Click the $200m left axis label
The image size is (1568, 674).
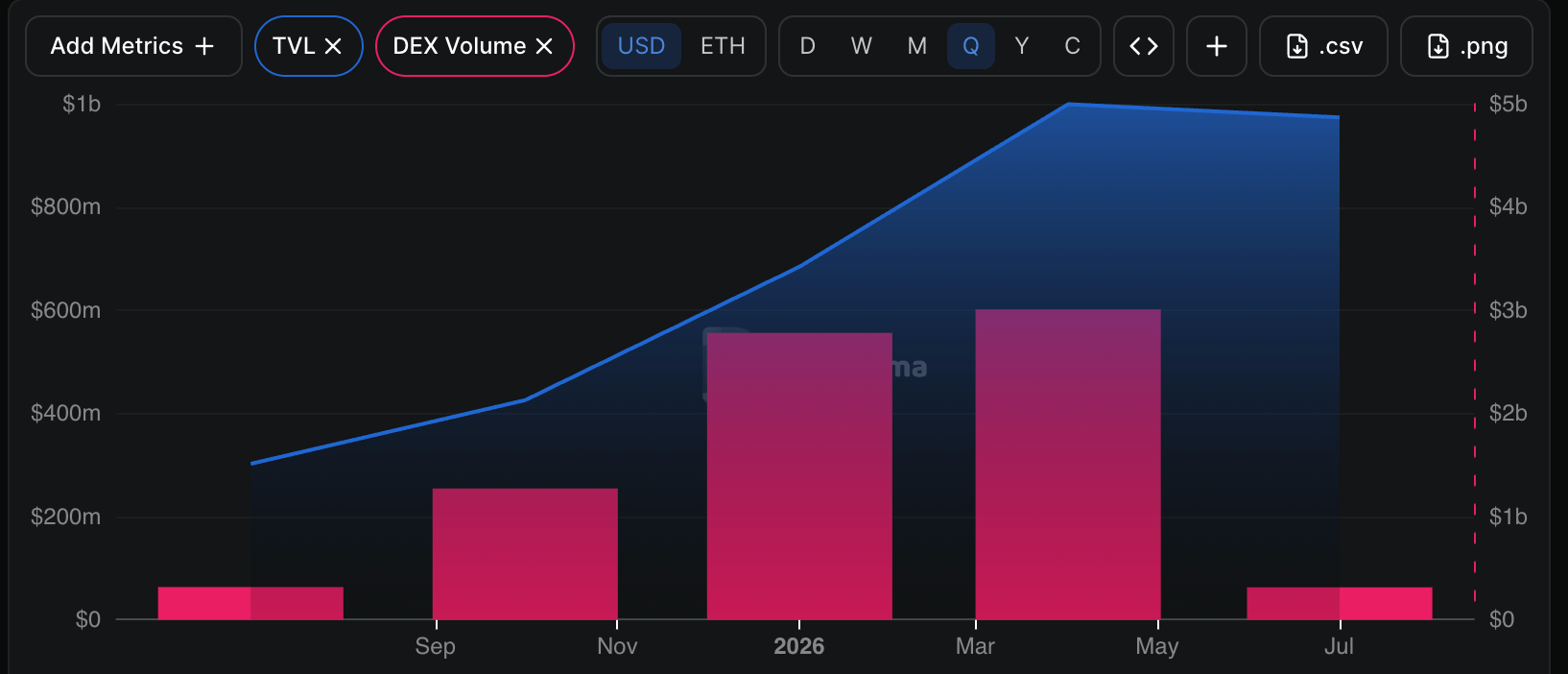point(65,517)
